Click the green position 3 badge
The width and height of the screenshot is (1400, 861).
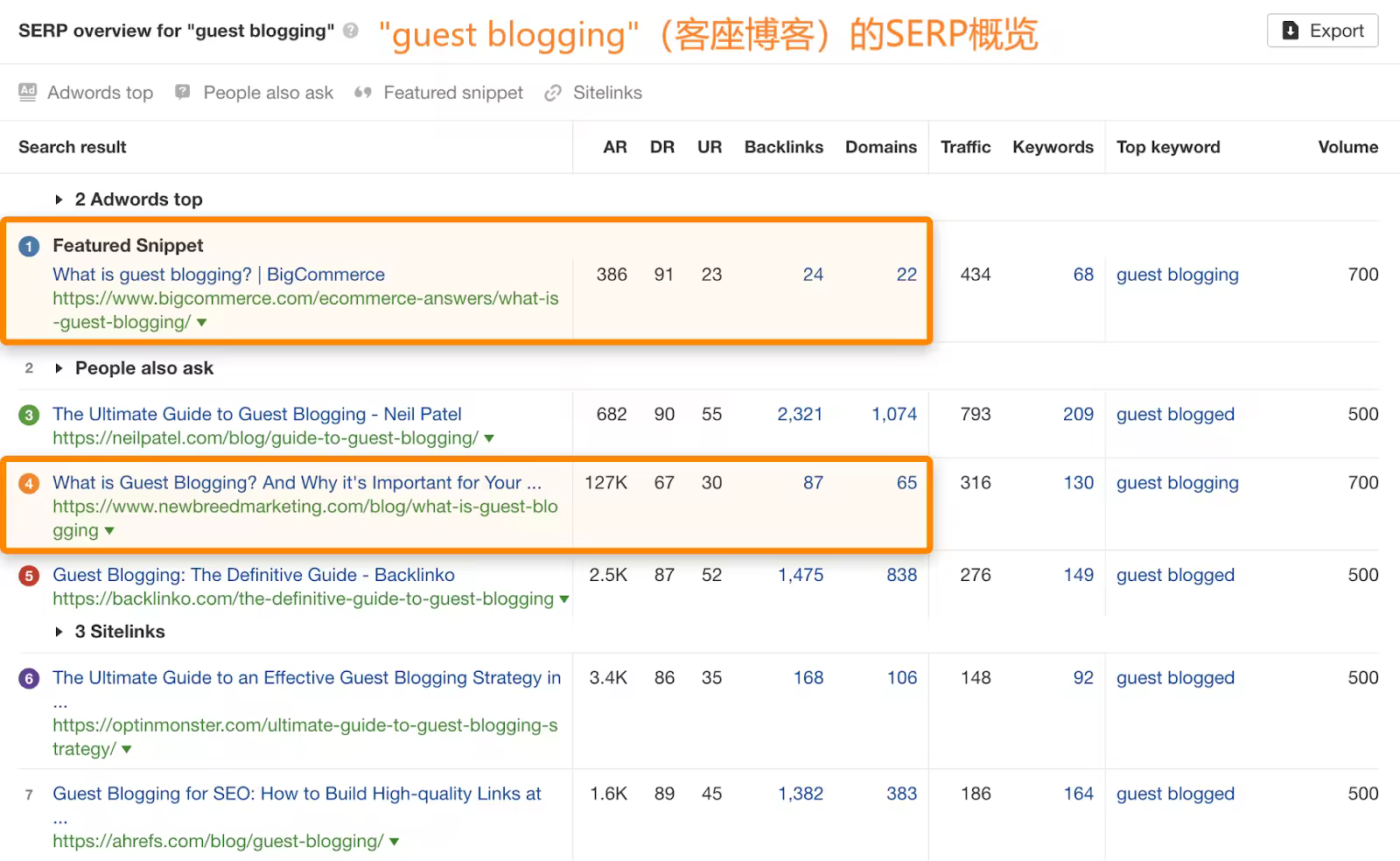coord(29,415)
